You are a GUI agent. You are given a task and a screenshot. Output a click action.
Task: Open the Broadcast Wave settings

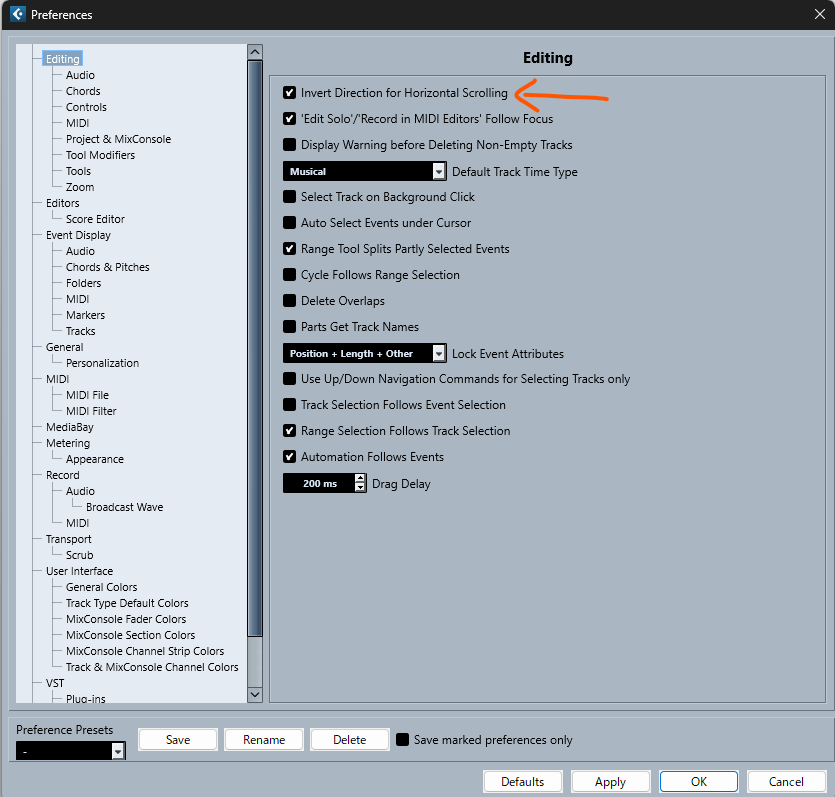pyautogui.click(x=124, y=507)
